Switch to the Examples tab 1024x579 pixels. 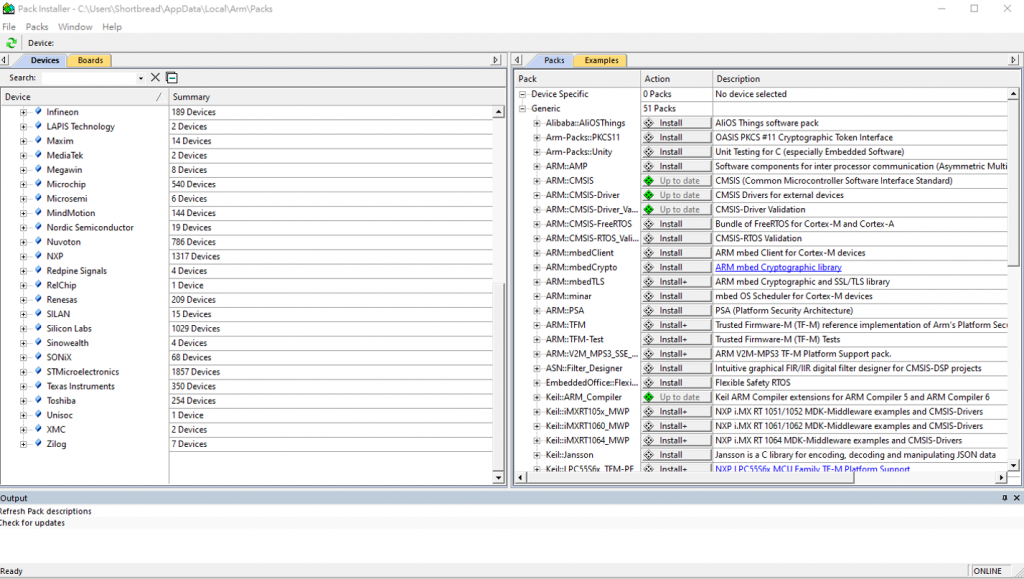[601, 60]
